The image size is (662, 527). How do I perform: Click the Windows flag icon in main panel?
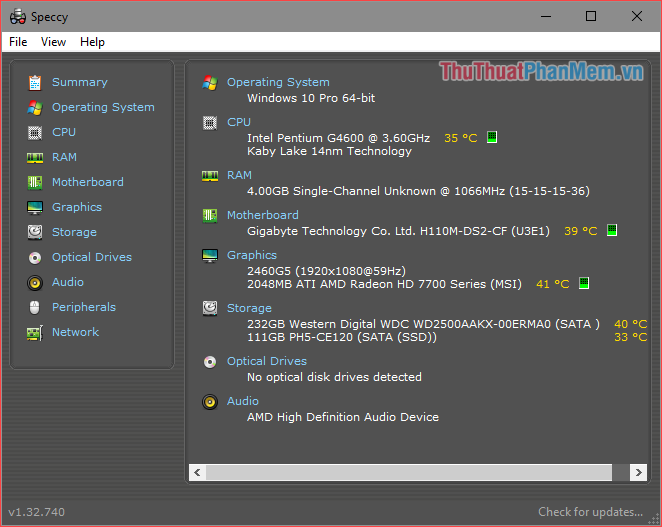pos(210,83)
